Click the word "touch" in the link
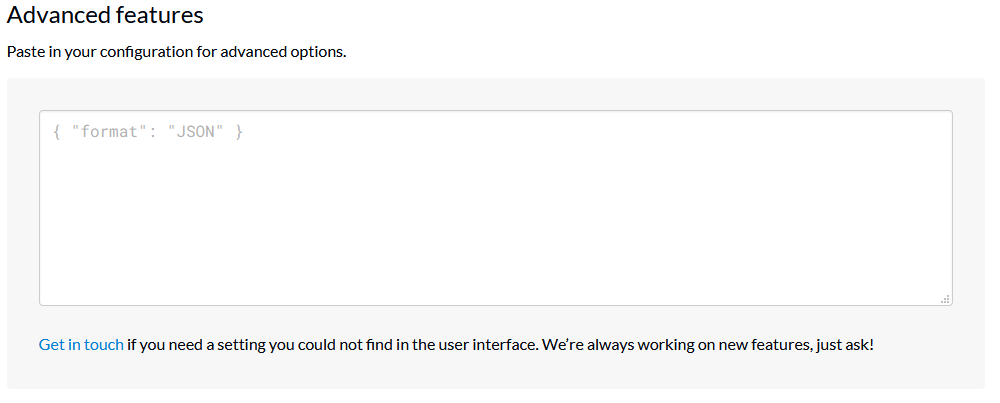This screenshot has height=403, width=1000. click(104, 345)
